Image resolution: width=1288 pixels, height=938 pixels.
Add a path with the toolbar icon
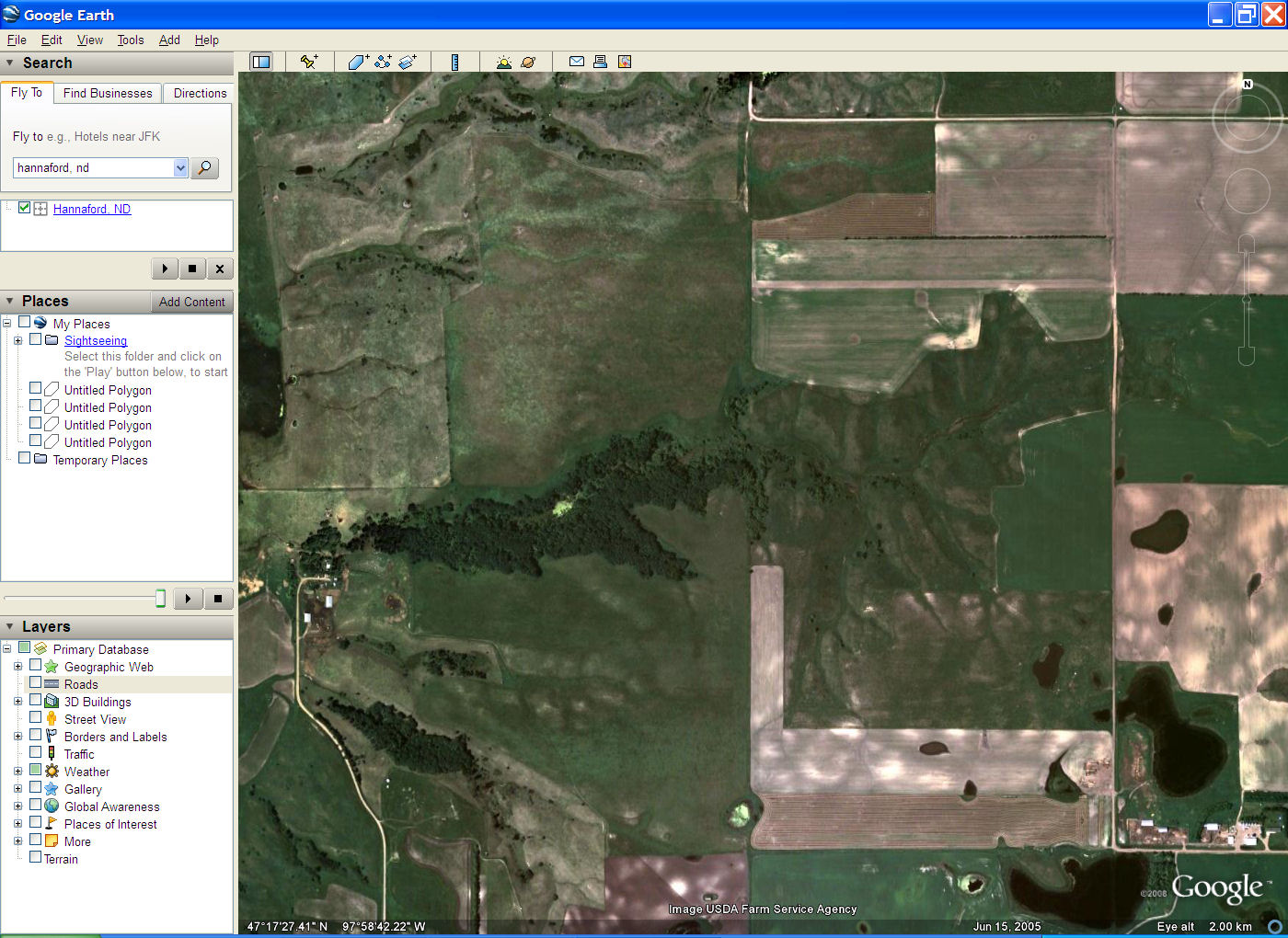[383, 62]
